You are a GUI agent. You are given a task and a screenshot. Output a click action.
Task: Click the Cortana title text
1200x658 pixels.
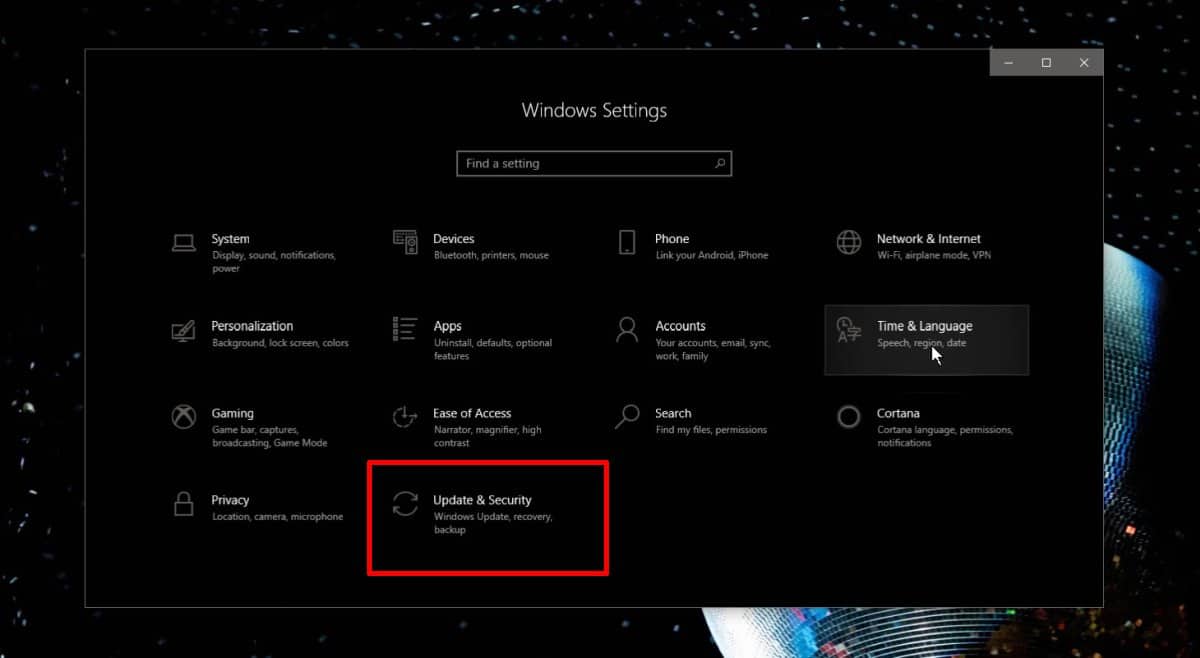click(x=898, y=413)
